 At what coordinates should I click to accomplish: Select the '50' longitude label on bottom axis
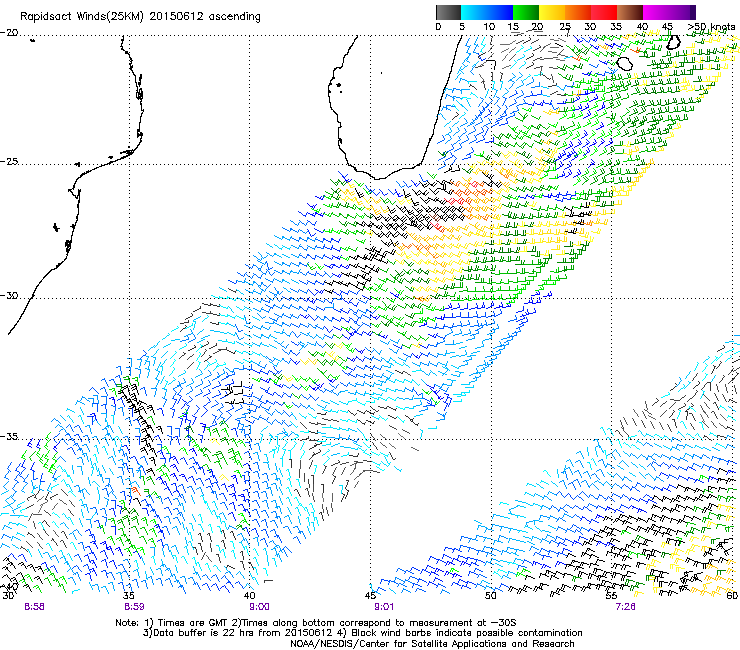(491, 596)
